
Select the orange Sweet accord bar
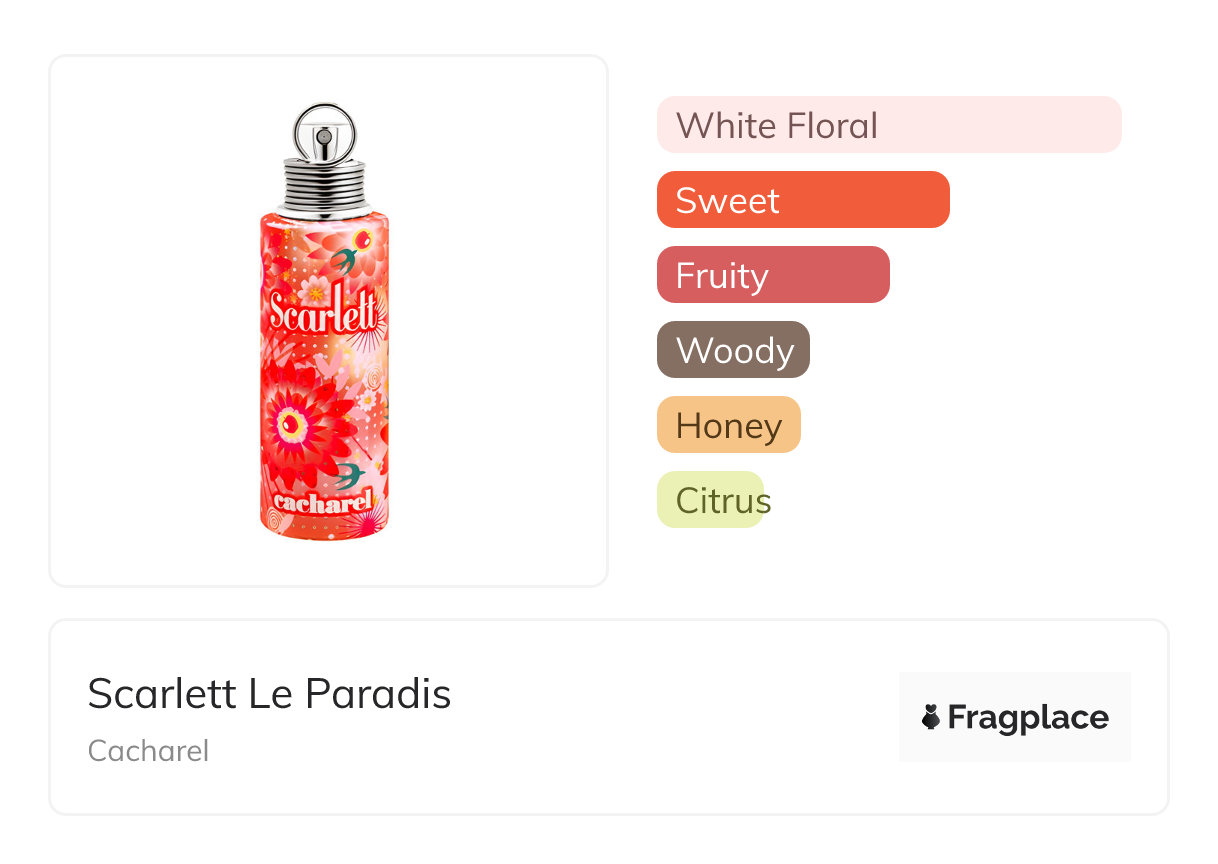802,200
